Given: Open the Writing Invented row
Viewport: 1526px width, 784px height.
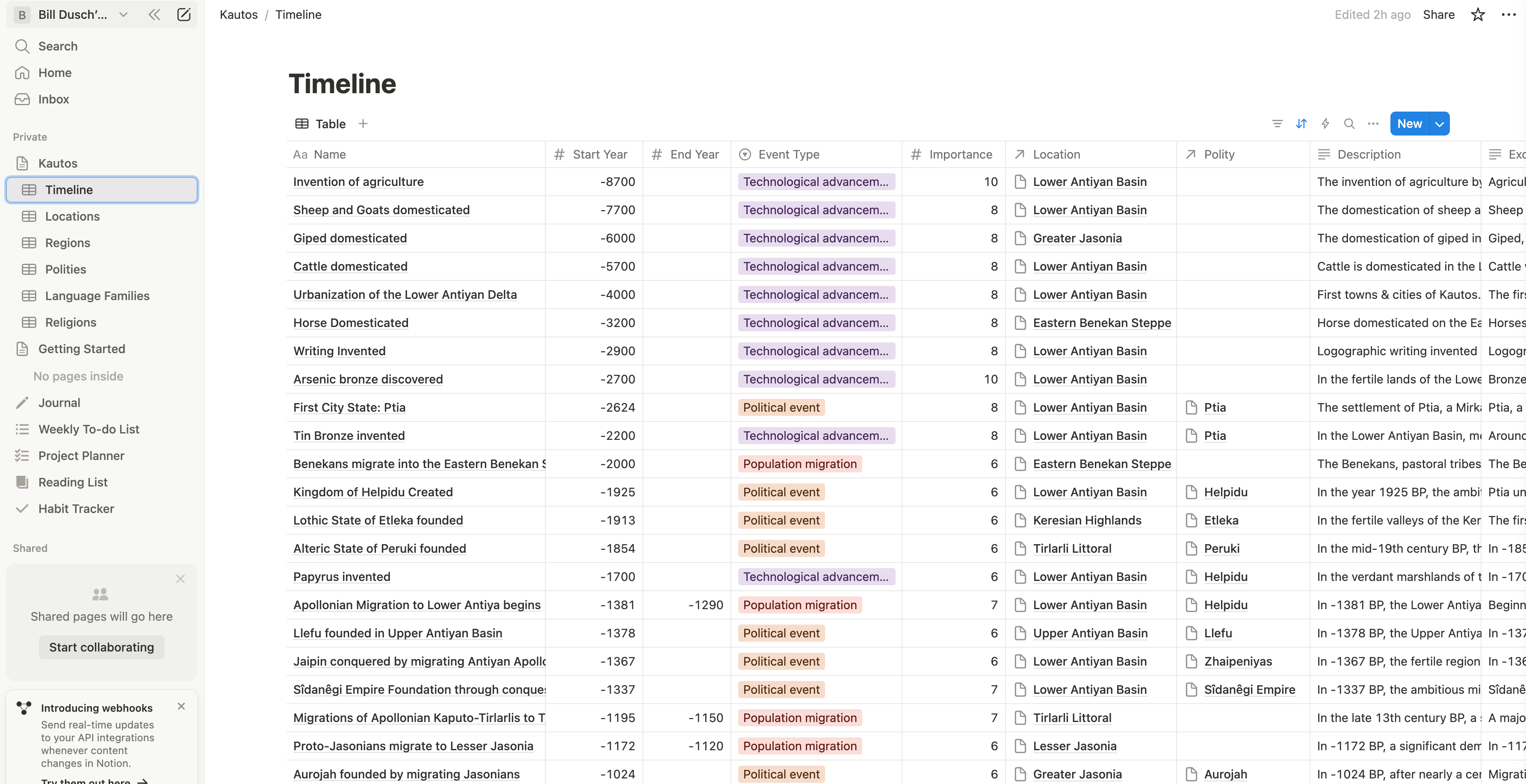Looking at the screenshot, I should (x=339, y=351).
